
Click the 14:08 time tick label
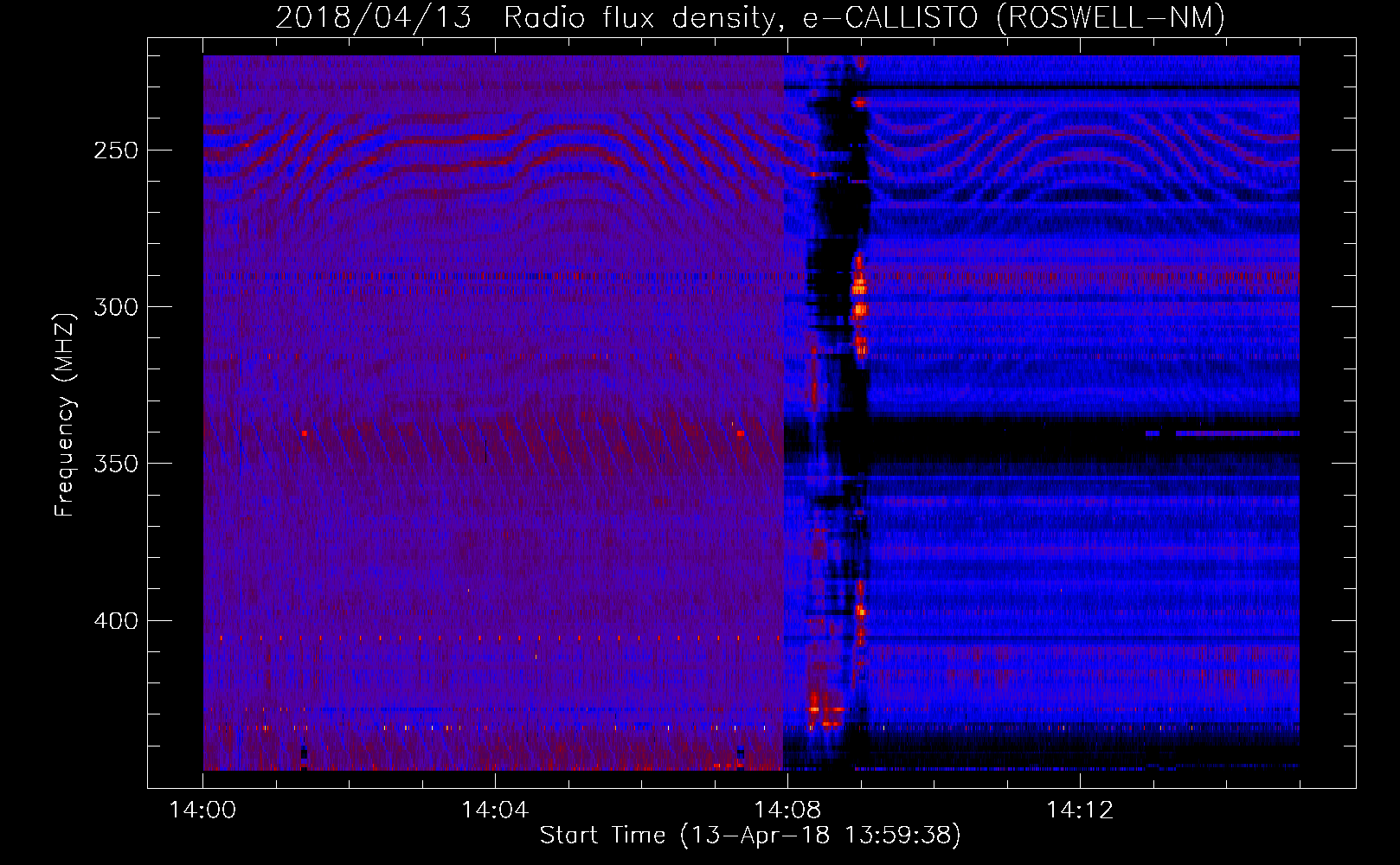[x=787, y=811]
